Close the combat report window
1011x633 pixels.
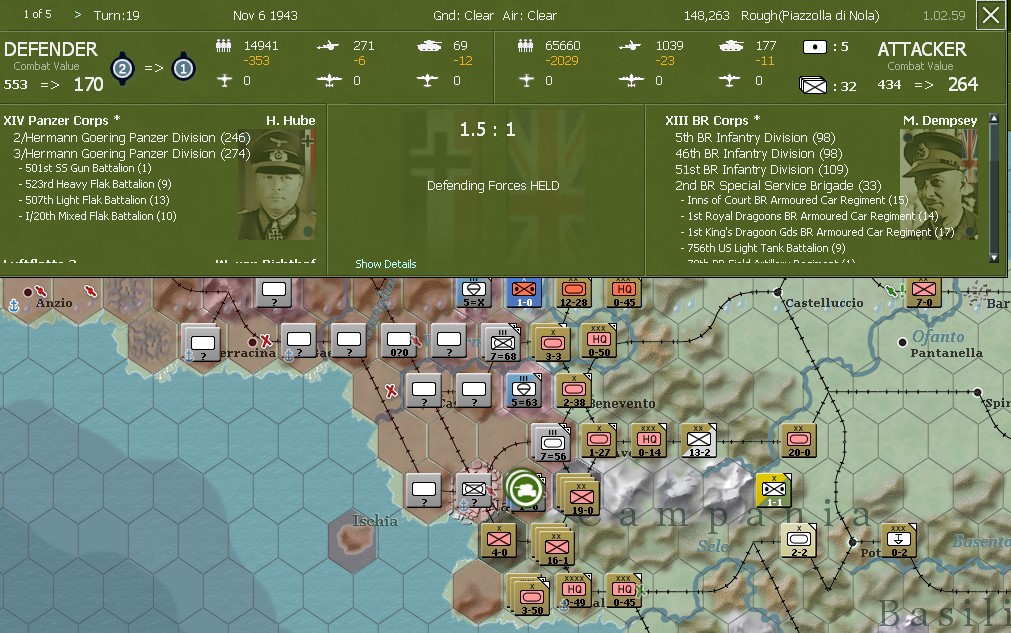click(990, 15)
